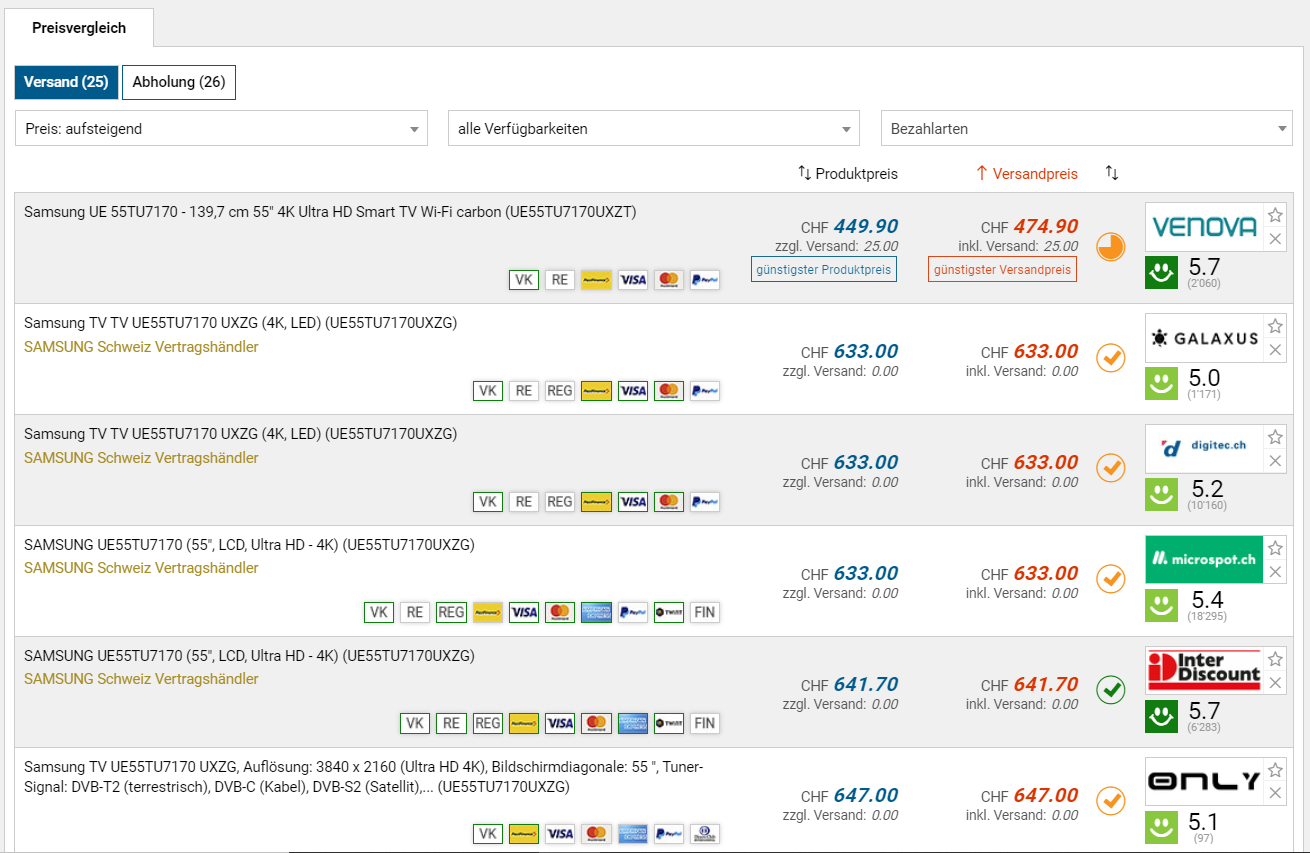Screen dimensions: 1310x853
Task: Mark Venova as favorite with the star
Action: (1275, 215)
